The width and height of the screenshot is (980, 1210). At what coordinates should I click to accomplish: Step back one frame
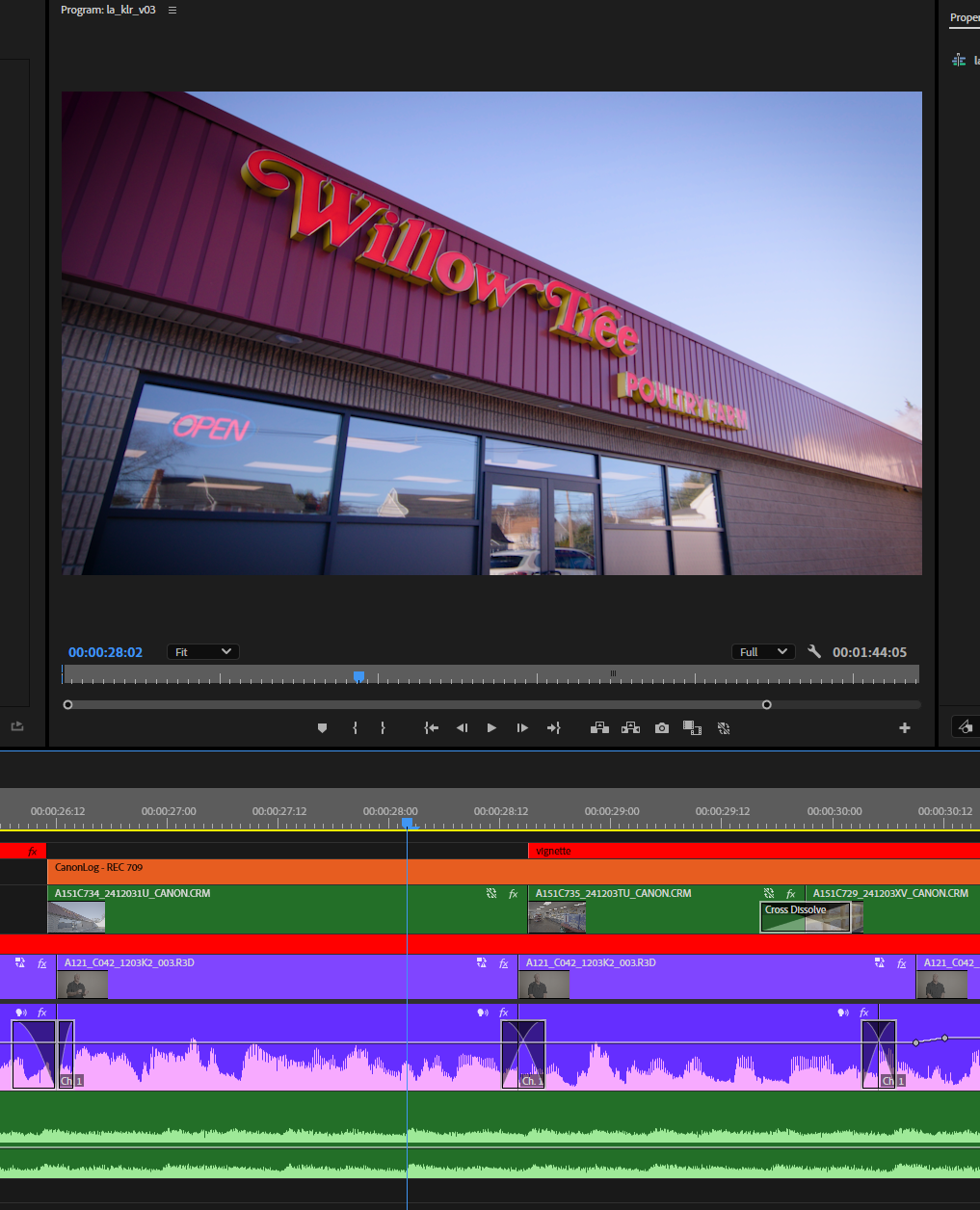(462, 728)
